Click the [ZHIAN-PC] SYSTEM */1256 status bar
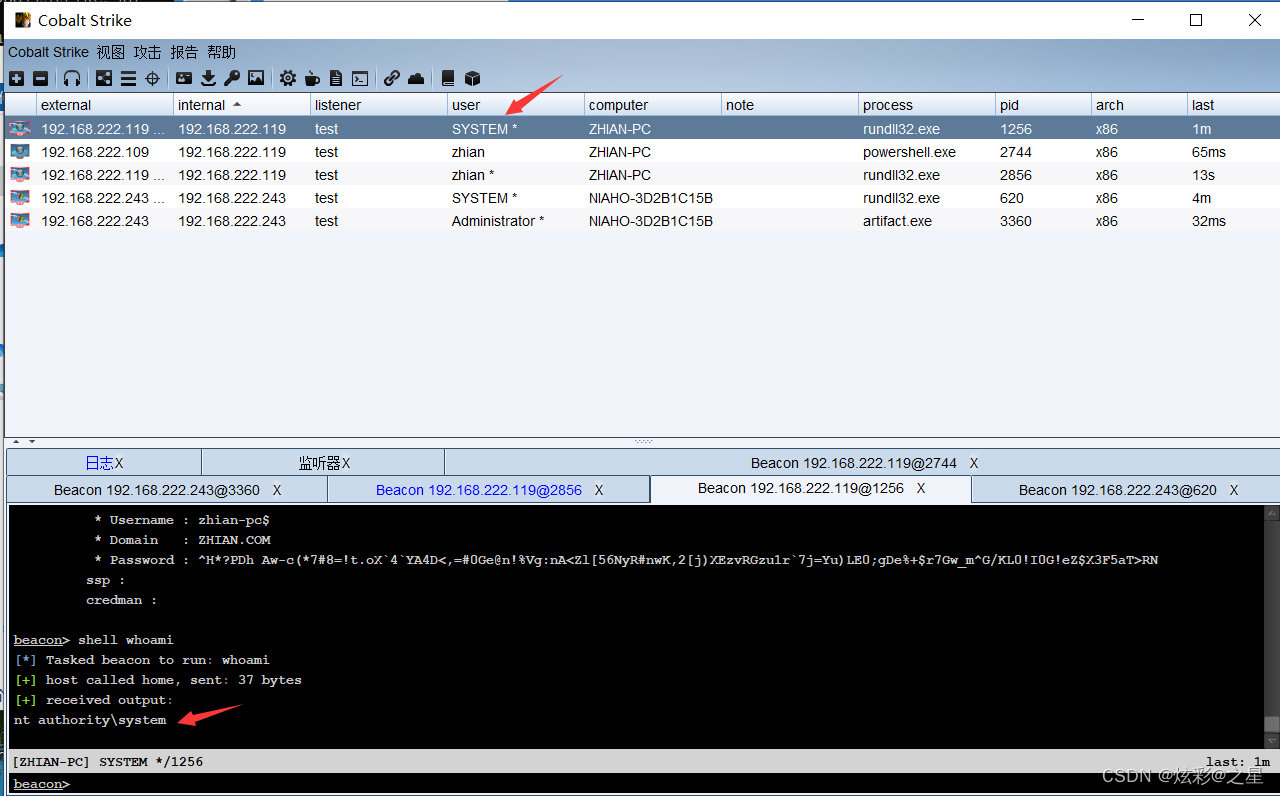This screenshot has width=1280, height=796. 641,761
